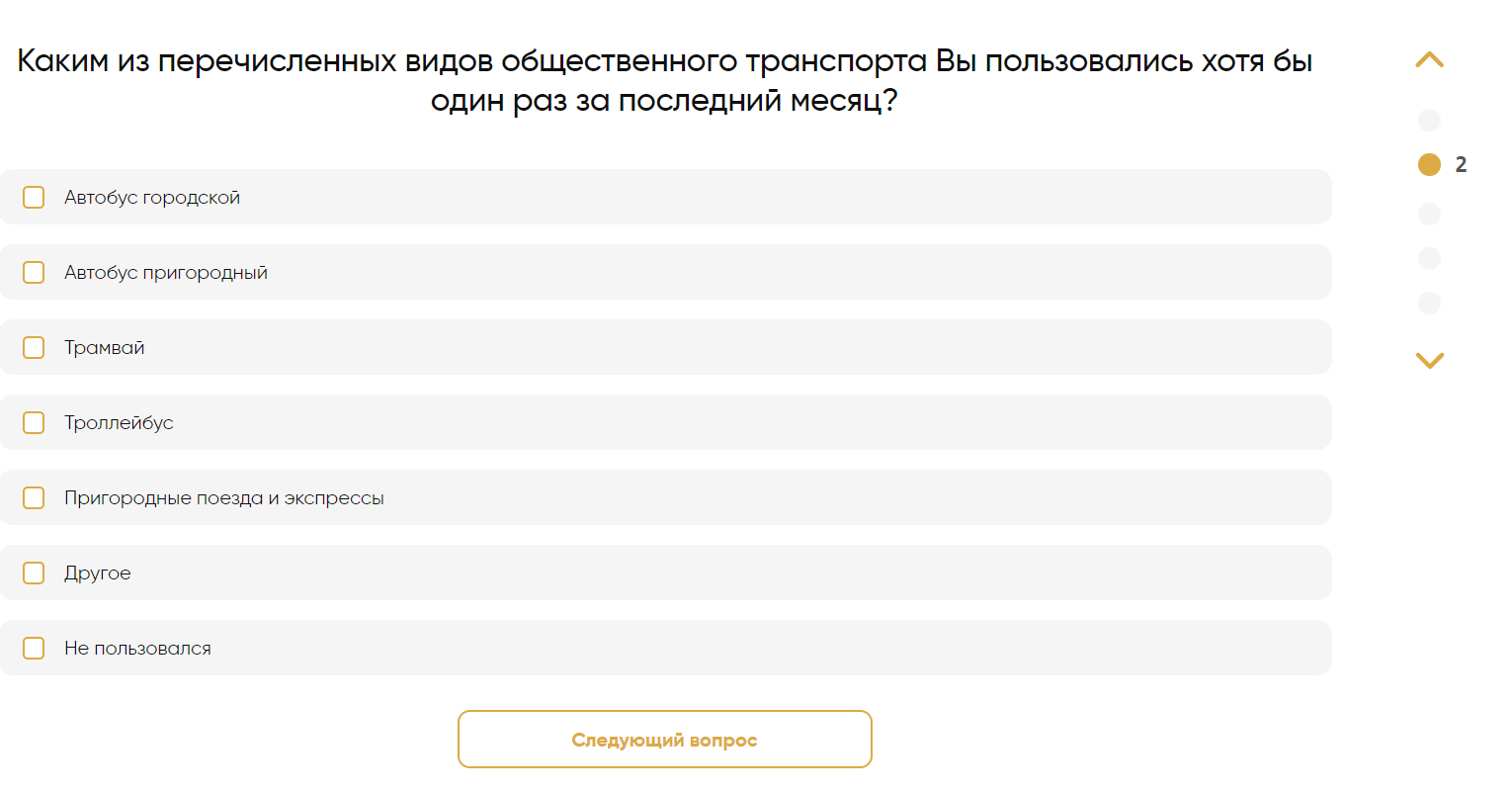Screen dimensions: 1512x794
Task: Click the number 2 label beside the active dot
Action: [x=1461, y=165]
